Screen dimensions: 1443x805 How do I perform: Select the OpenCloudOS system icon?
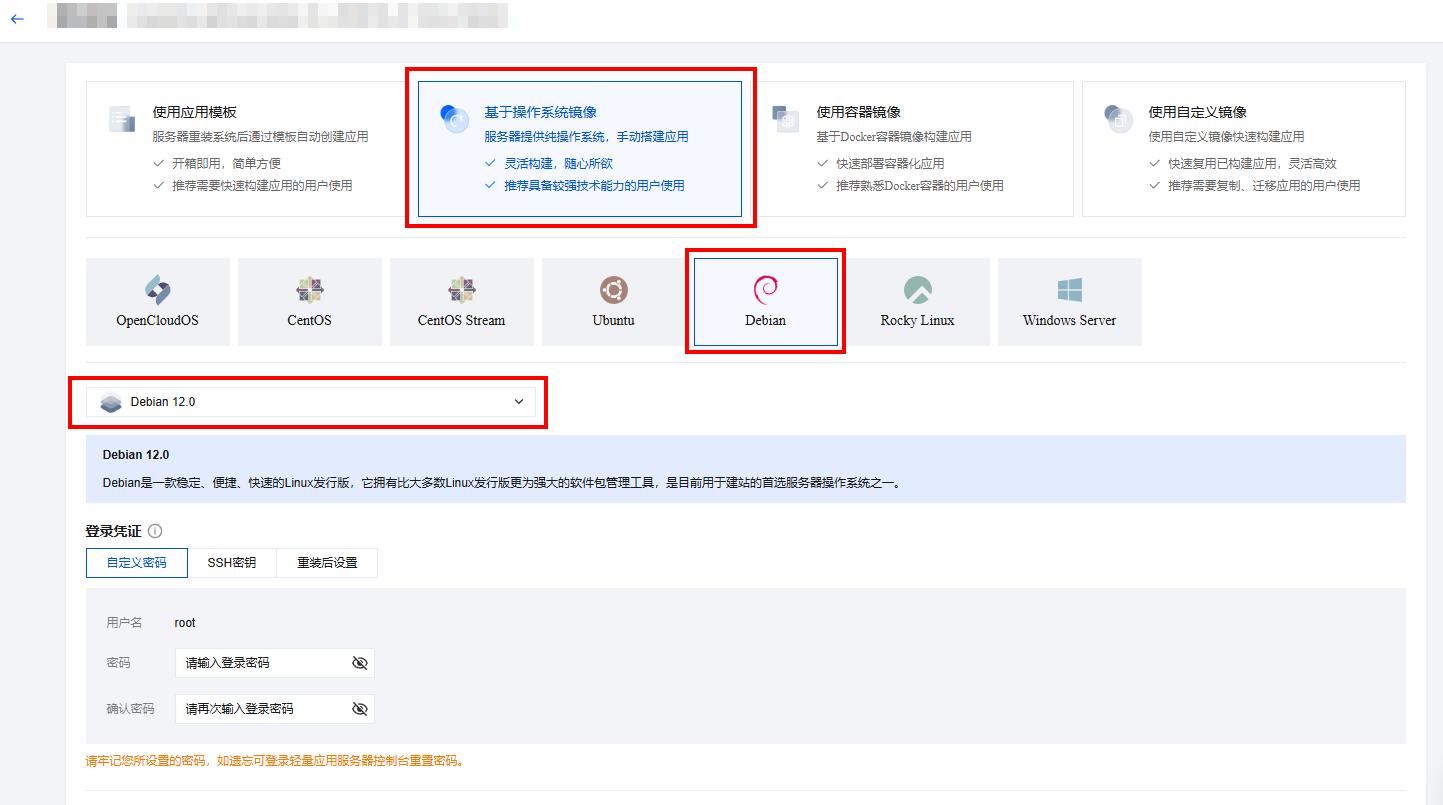pos(157,301)
